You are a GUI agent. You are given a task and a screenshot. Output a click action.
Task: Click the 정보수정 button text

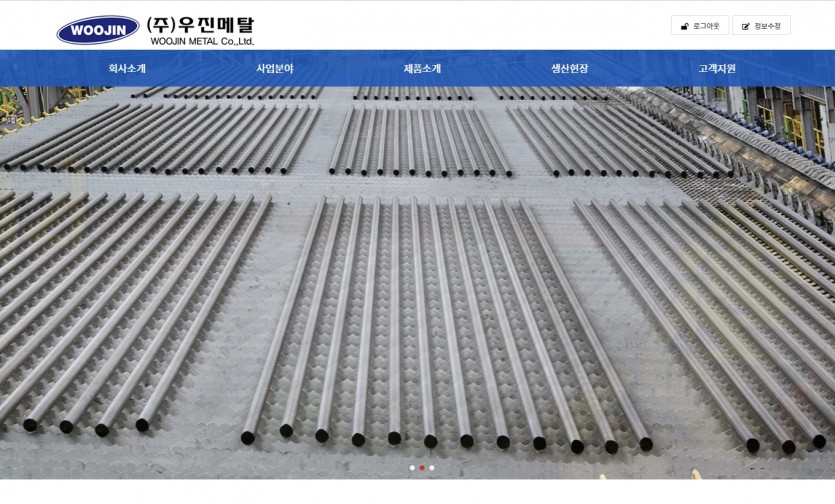click(x=767, y=26)
